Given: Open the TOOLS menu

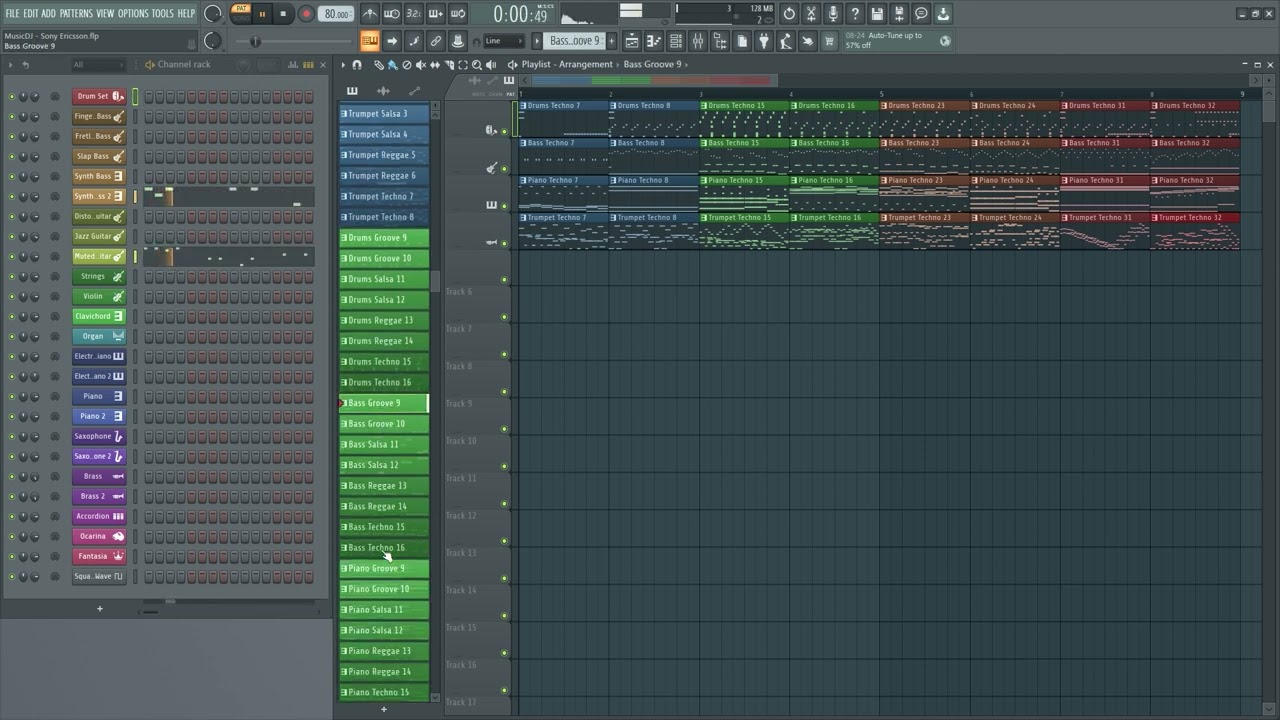Looking at the screenshot, I should [x=162, y=13].
